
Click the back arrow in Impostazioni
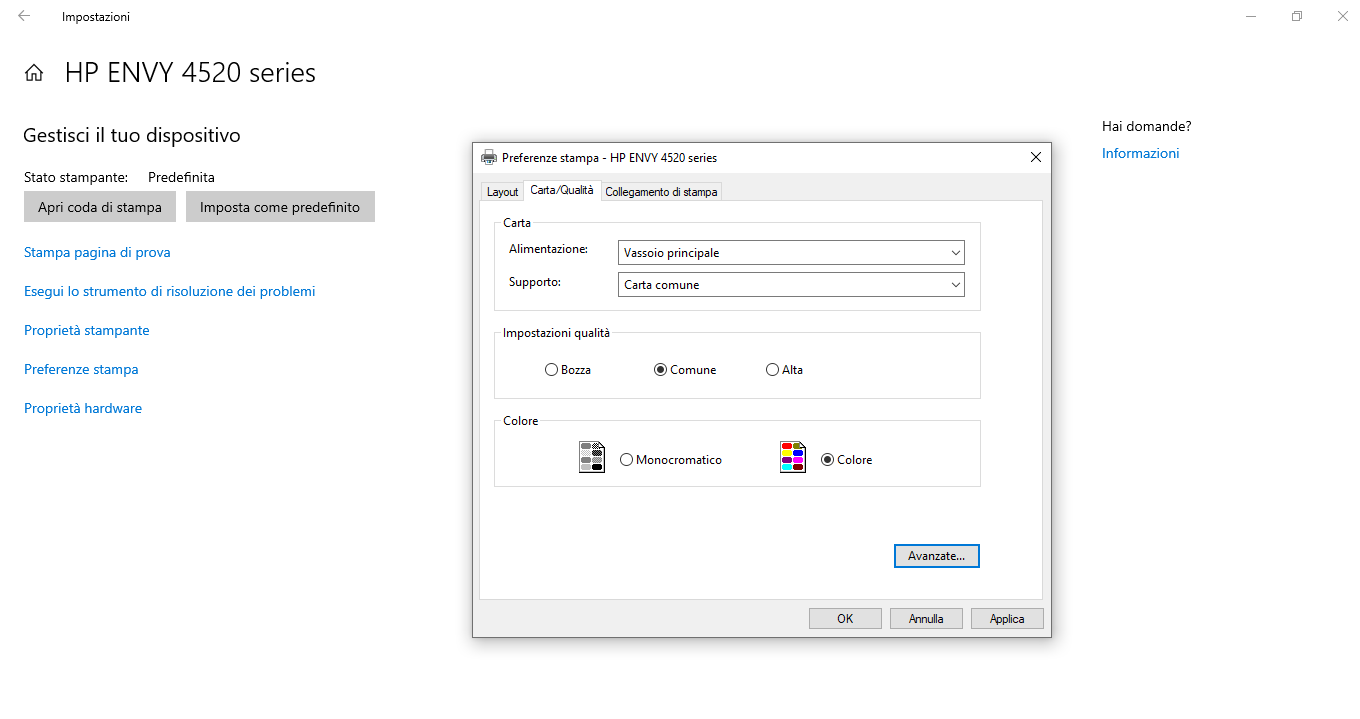coord(22,15)
